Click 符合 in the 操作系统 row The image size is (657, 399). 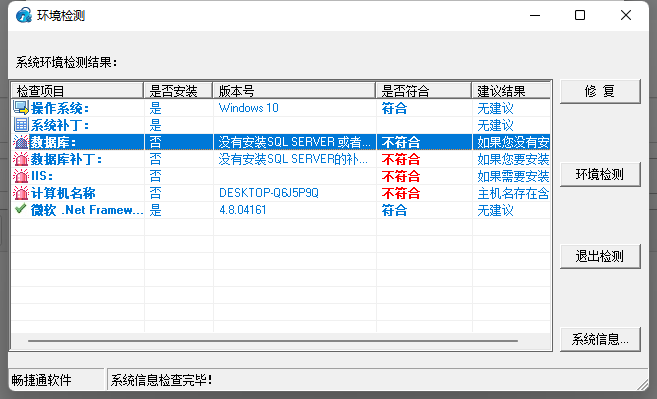tap(394, 108)
